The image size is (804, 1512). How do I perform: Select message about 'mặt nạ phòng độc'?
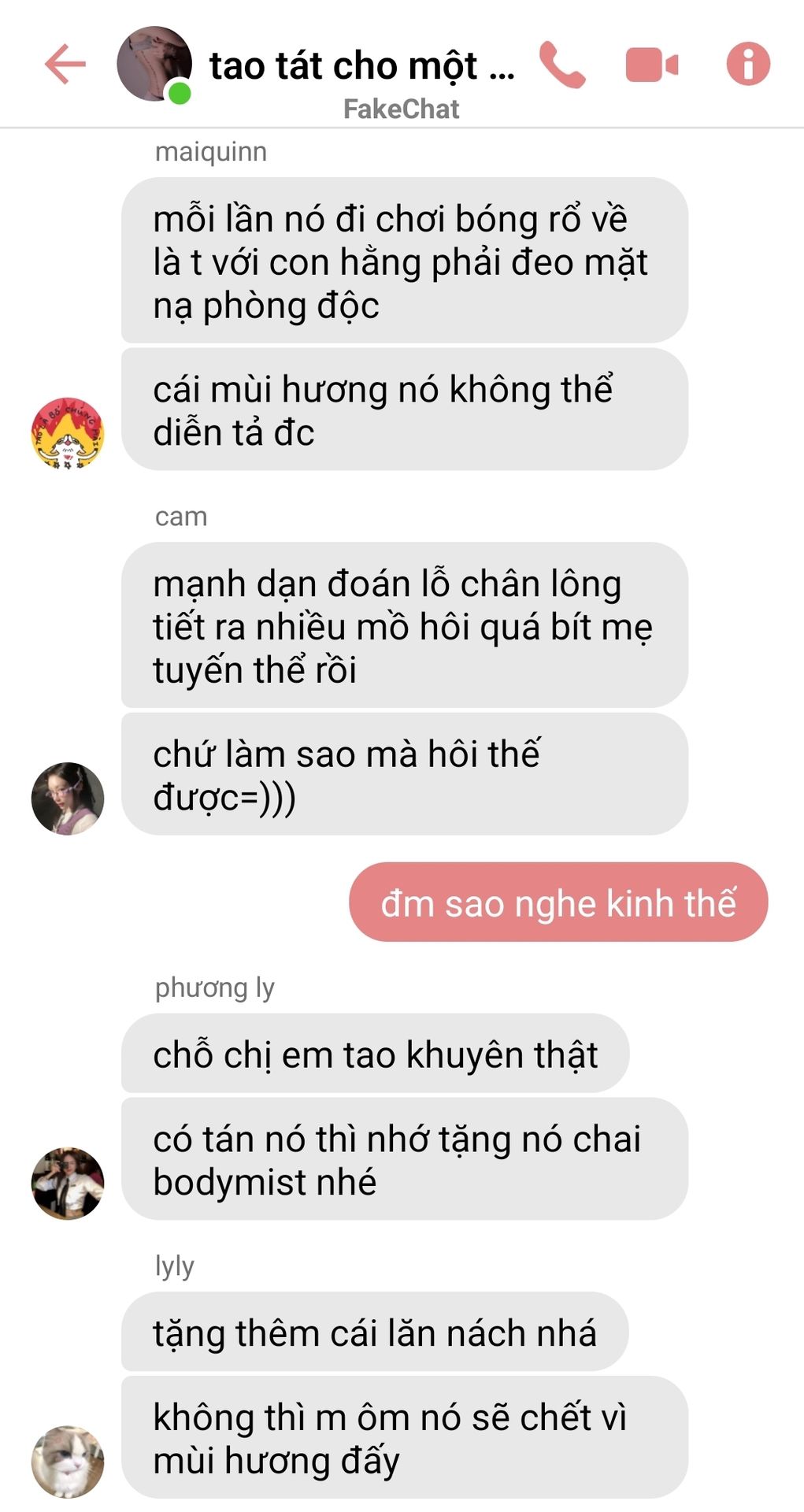(405, 261)
